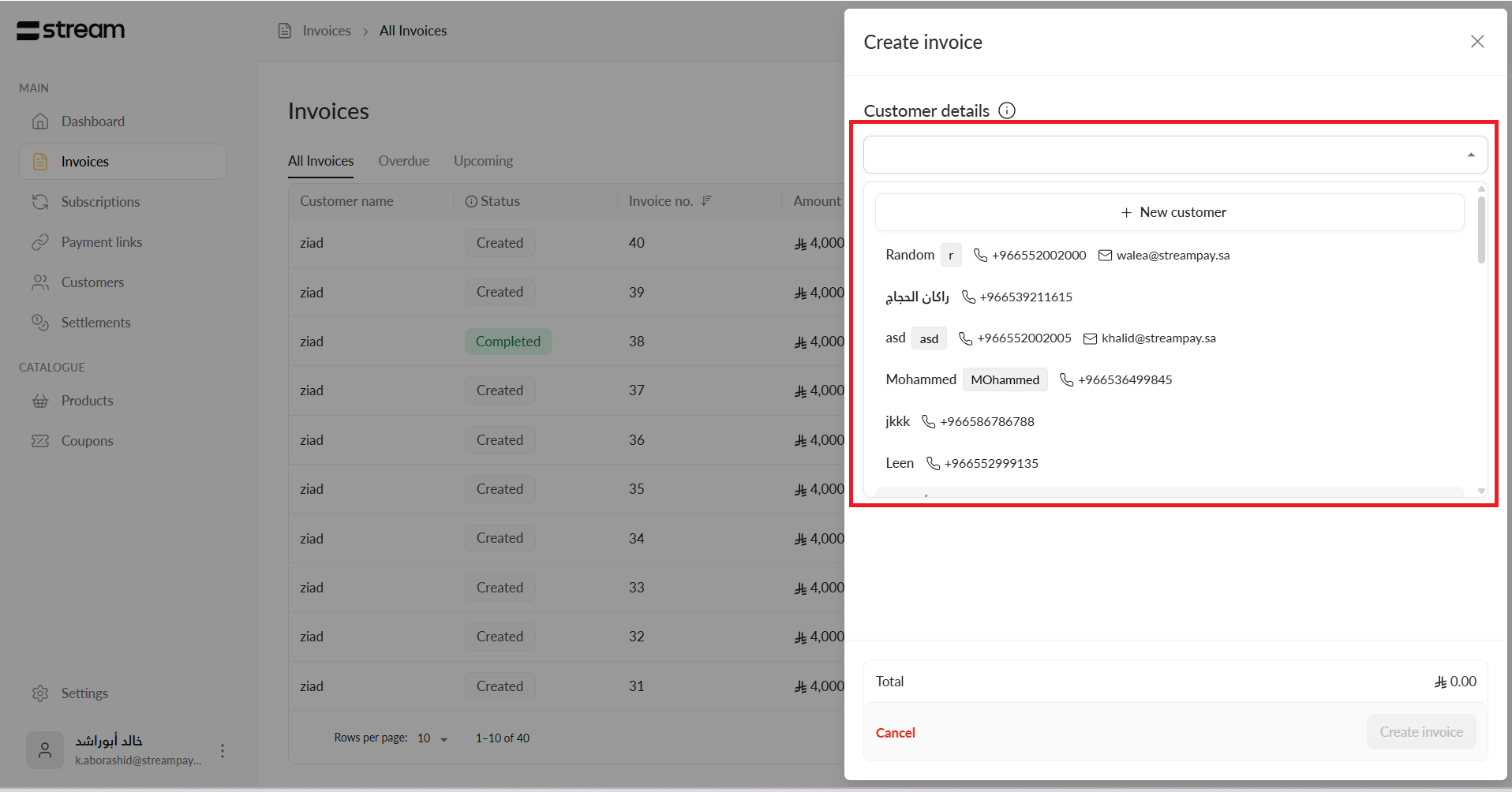Cancel the invoice creation

[895, 733]
